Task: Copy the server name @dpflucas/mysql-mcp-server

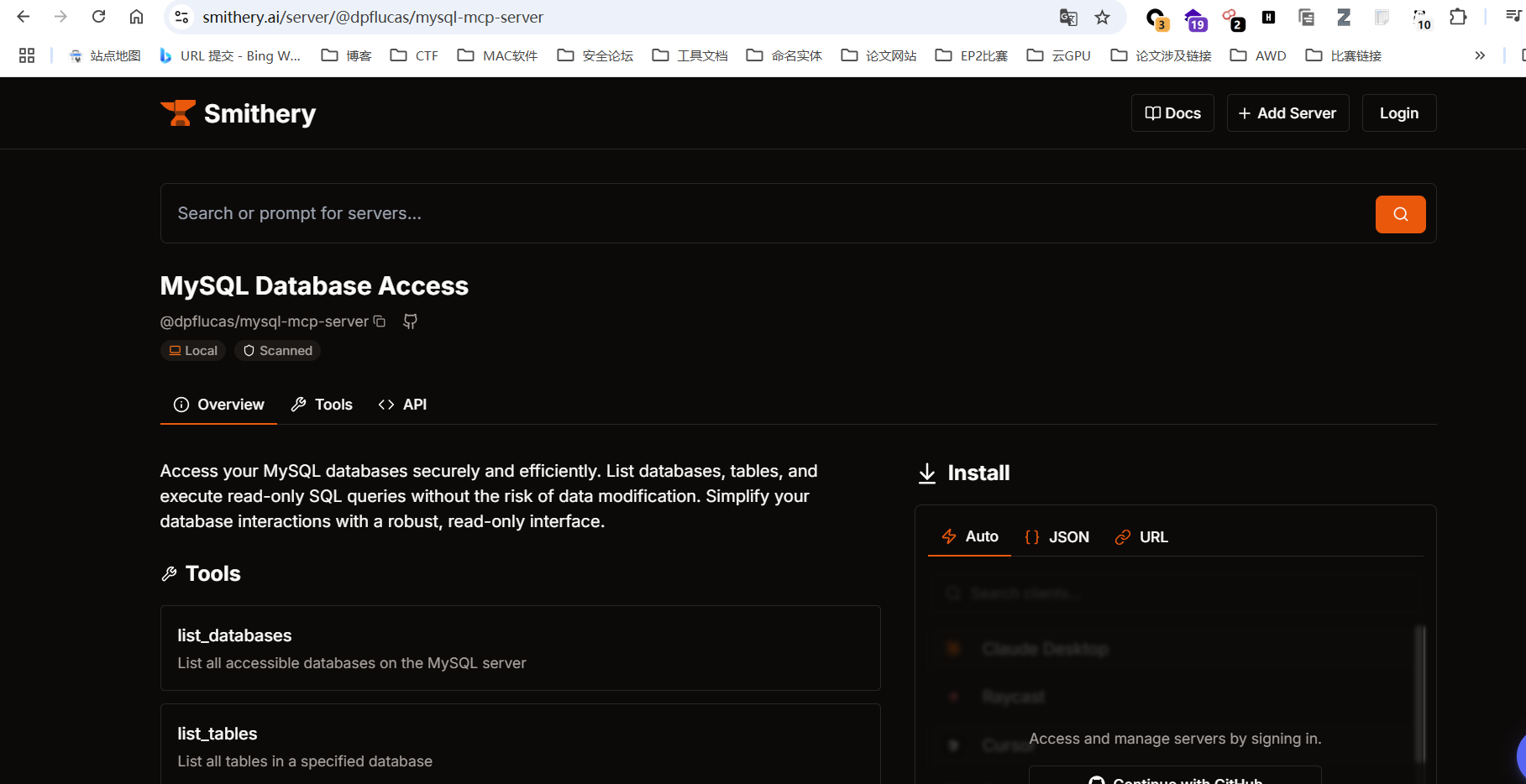Action: [x=380, y=321]
